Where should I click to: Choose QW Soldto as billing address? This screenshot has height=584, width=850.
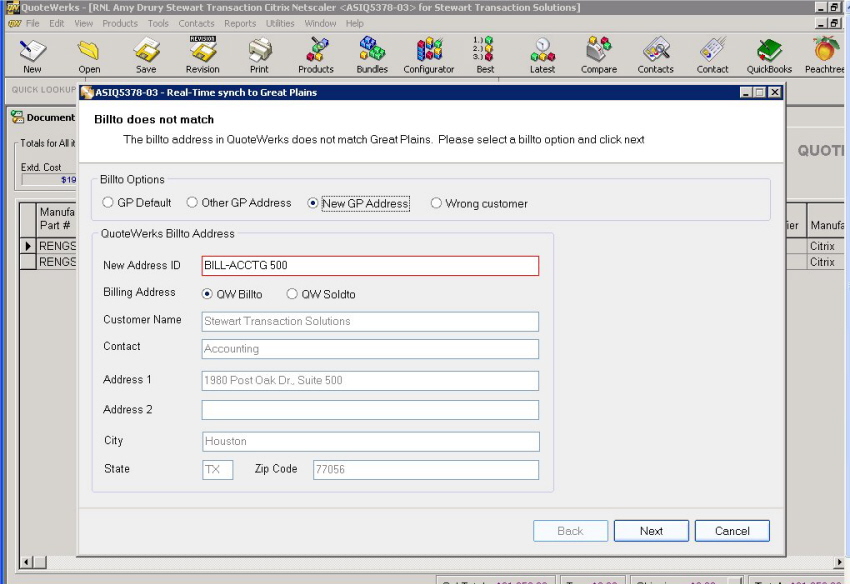click(x=292, y=294)
